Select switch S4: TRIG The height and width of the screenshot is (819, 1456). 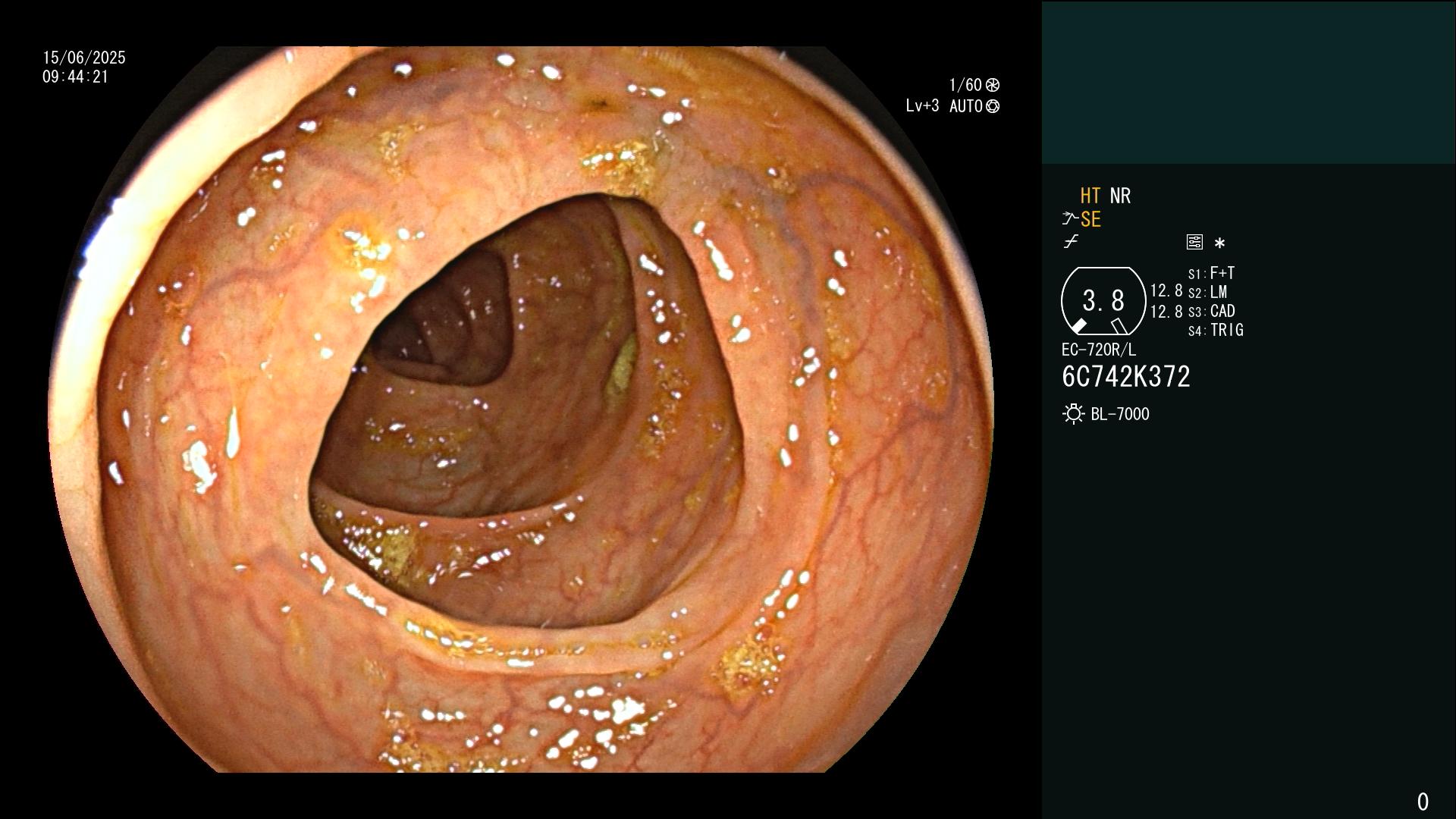[1216, 330]
